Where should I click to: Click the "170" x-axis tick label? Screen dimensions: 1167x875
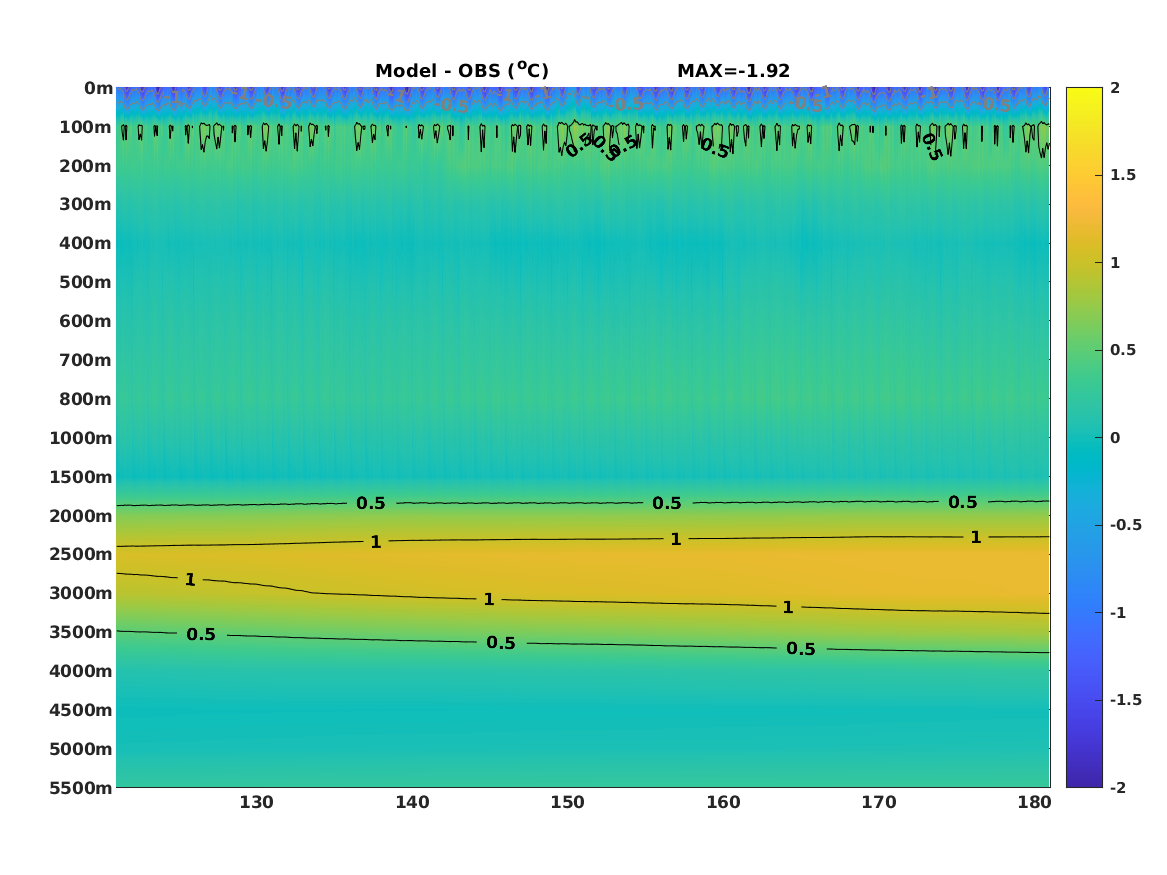(x=879, y=802)
